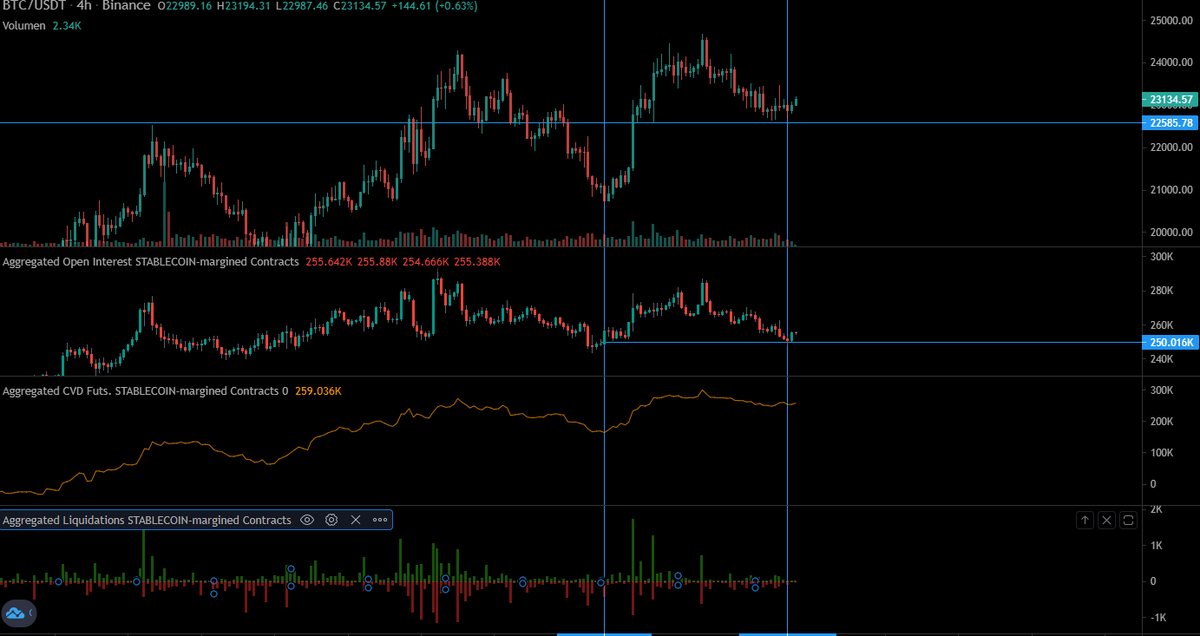Delete the liquidations pane
Screen dimensions: 1200x636
(1106, 520)
